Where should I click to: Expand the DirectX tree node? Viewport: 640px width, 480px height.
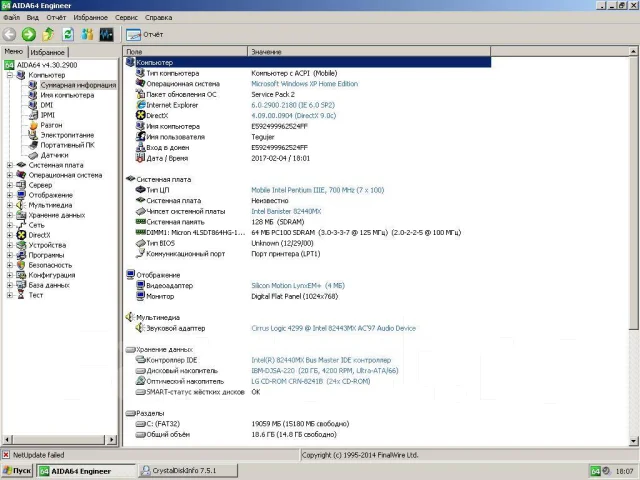(x=10, y=235)
